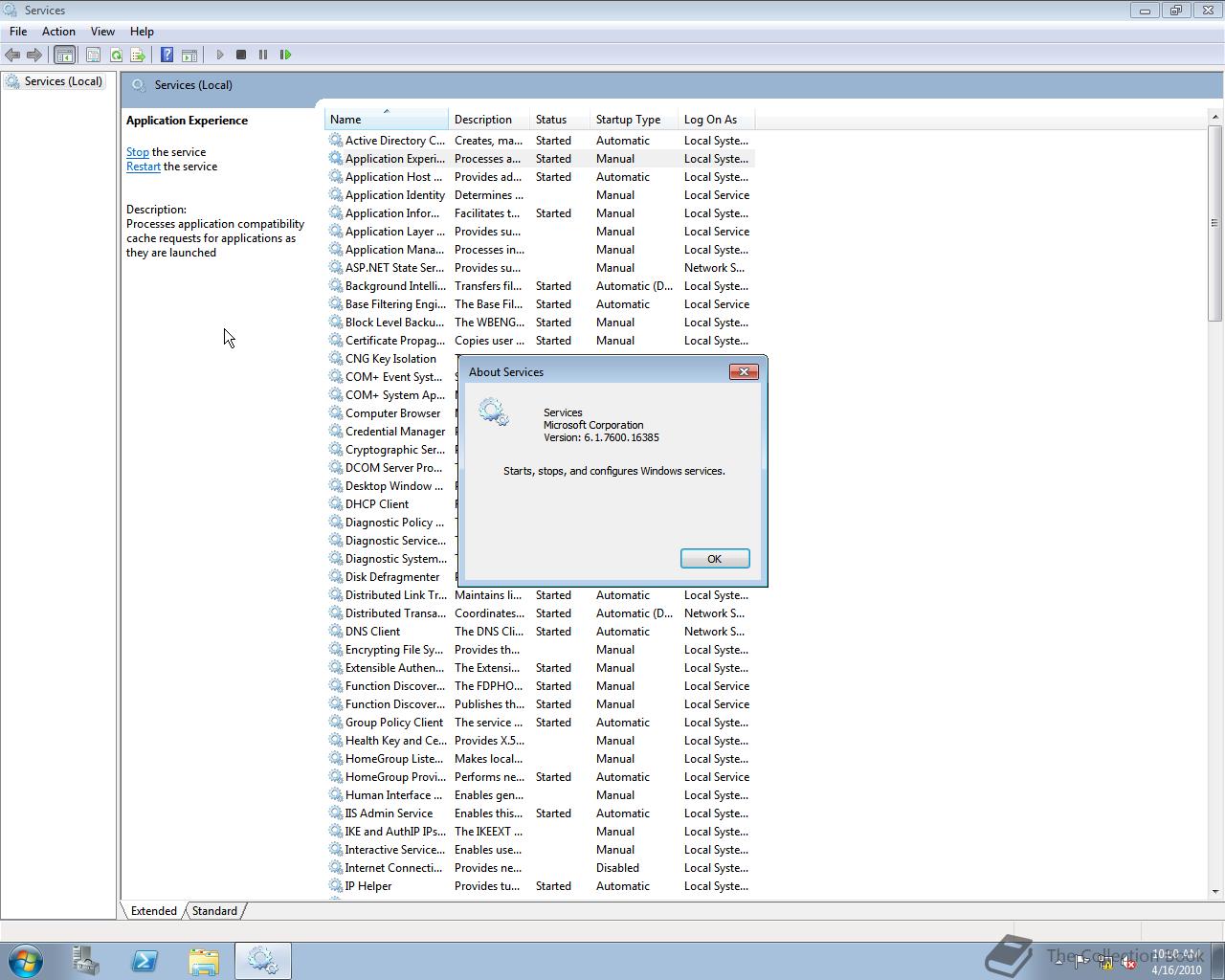1225x980 pixels.
Task: Open the Properties toolbar icon
Action: pos(94,55)
